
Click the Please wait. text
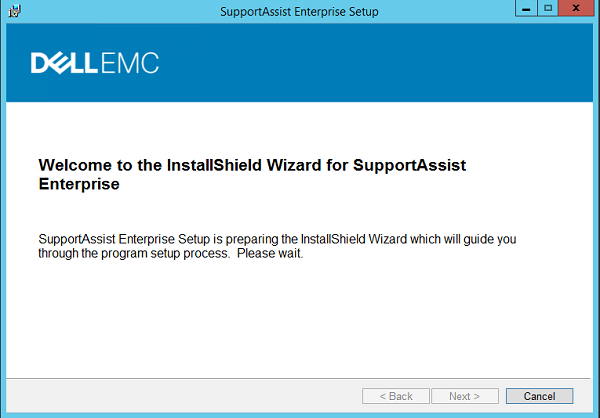[x=270, y=253]
